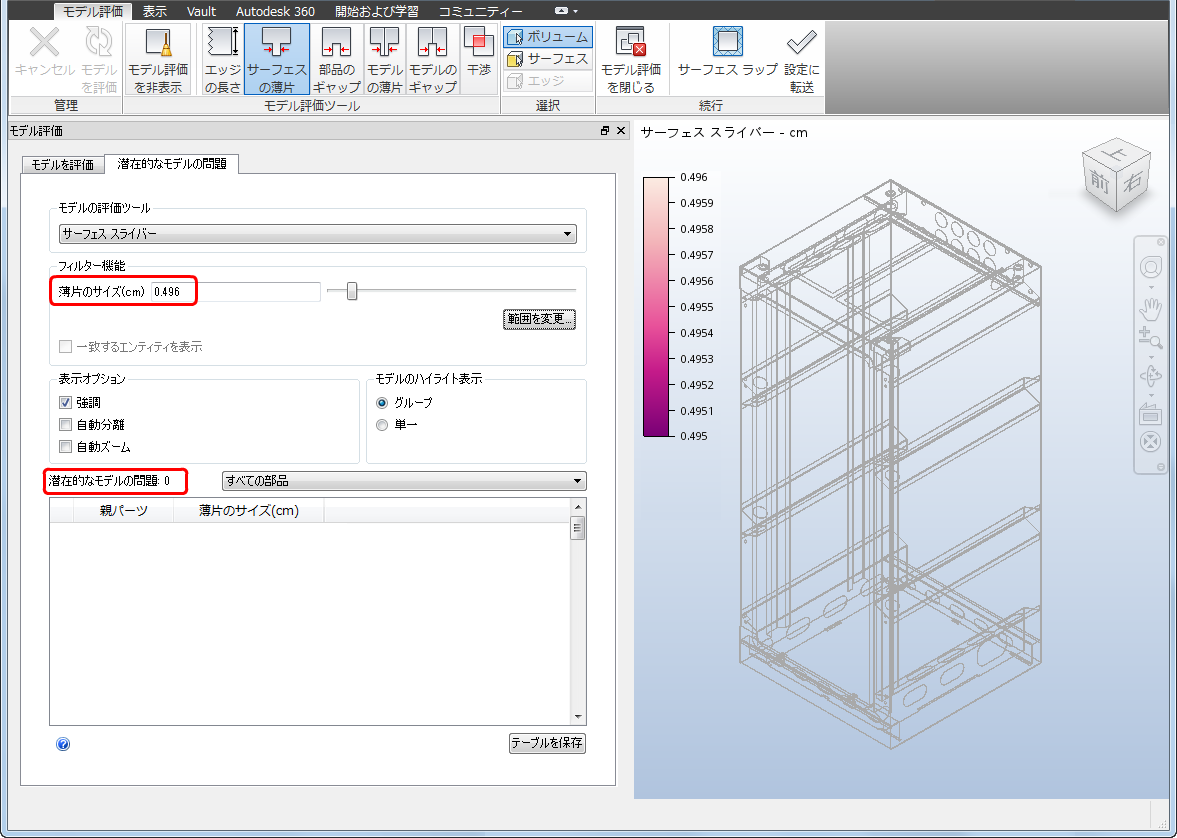Screen dimensions: 1177x838
Task: Open the サーフェス スライバー tool dropdown
Action: coord(318,234)
